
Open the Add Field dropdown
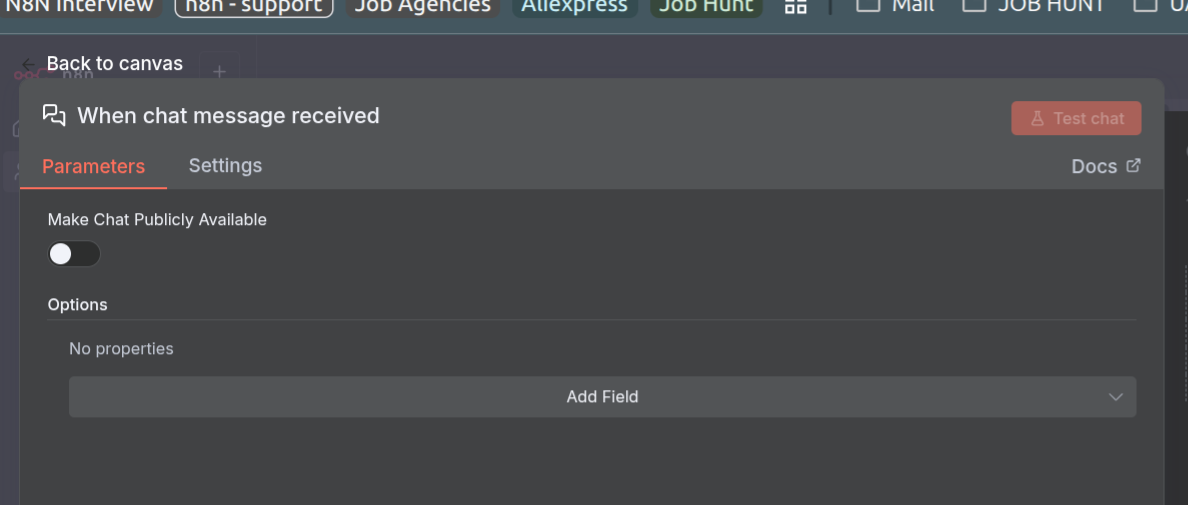coord(602,397)
